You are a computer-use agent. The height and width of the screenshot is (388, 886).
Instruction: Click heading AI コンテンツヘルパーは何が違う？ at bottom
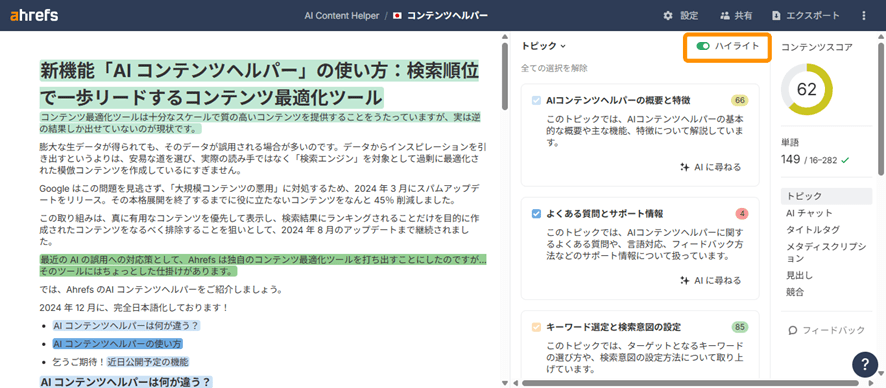click(125, 382)
